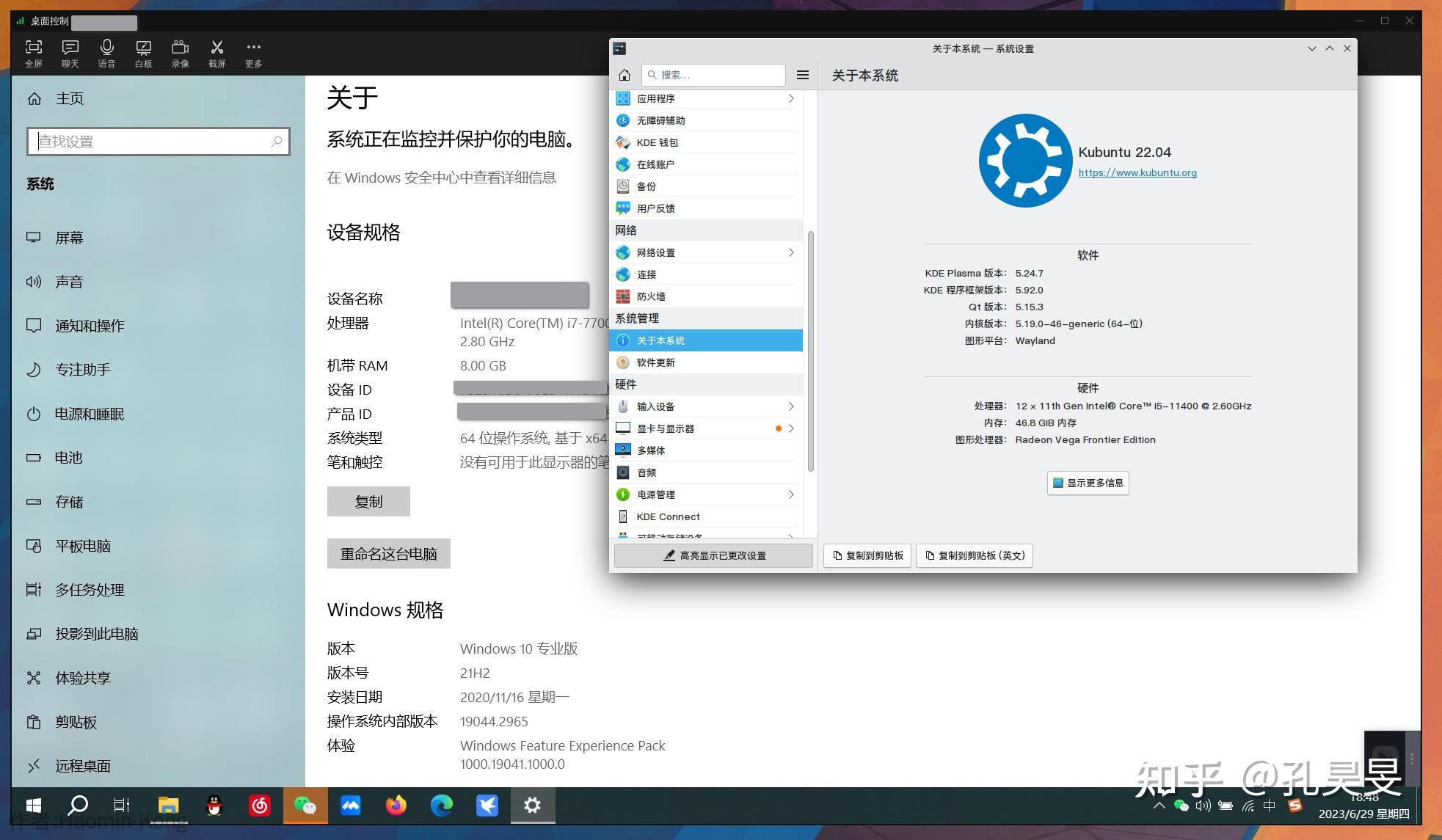Open 存储 storage settings
The height and width of the screenshot is (840, 1442).
click(x=158, y=502)
